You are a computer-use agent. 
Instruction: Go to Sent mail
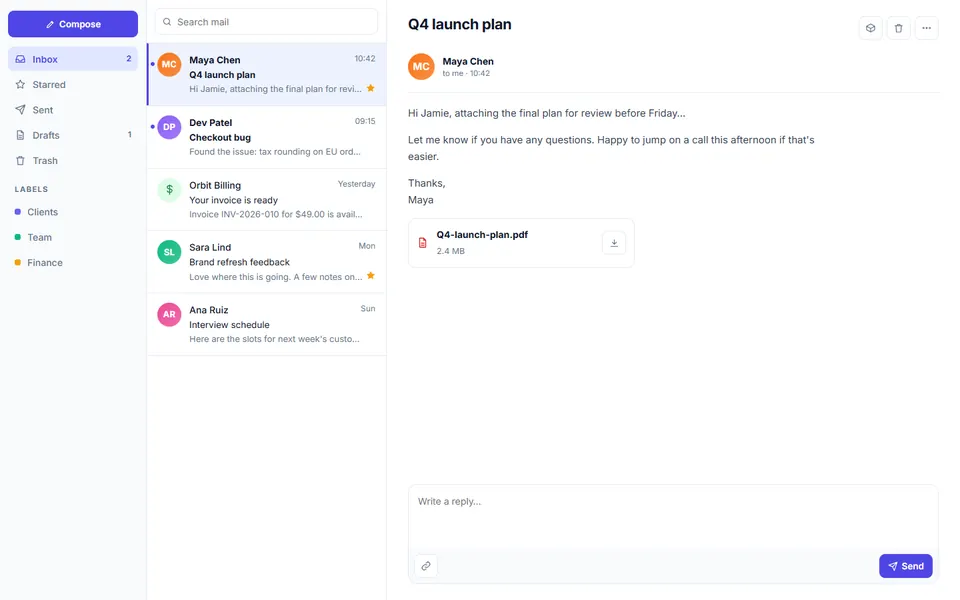73,110
